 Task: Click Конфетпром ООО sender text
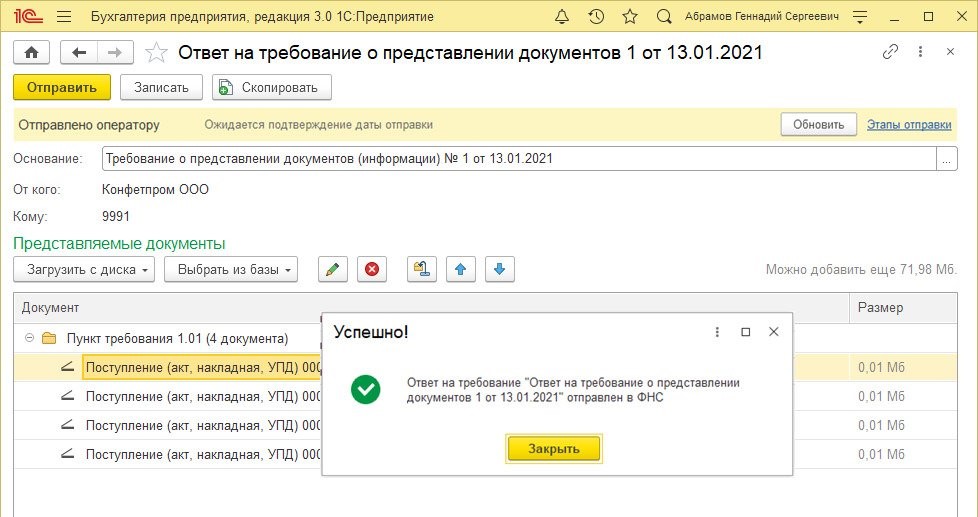point(155,190)
